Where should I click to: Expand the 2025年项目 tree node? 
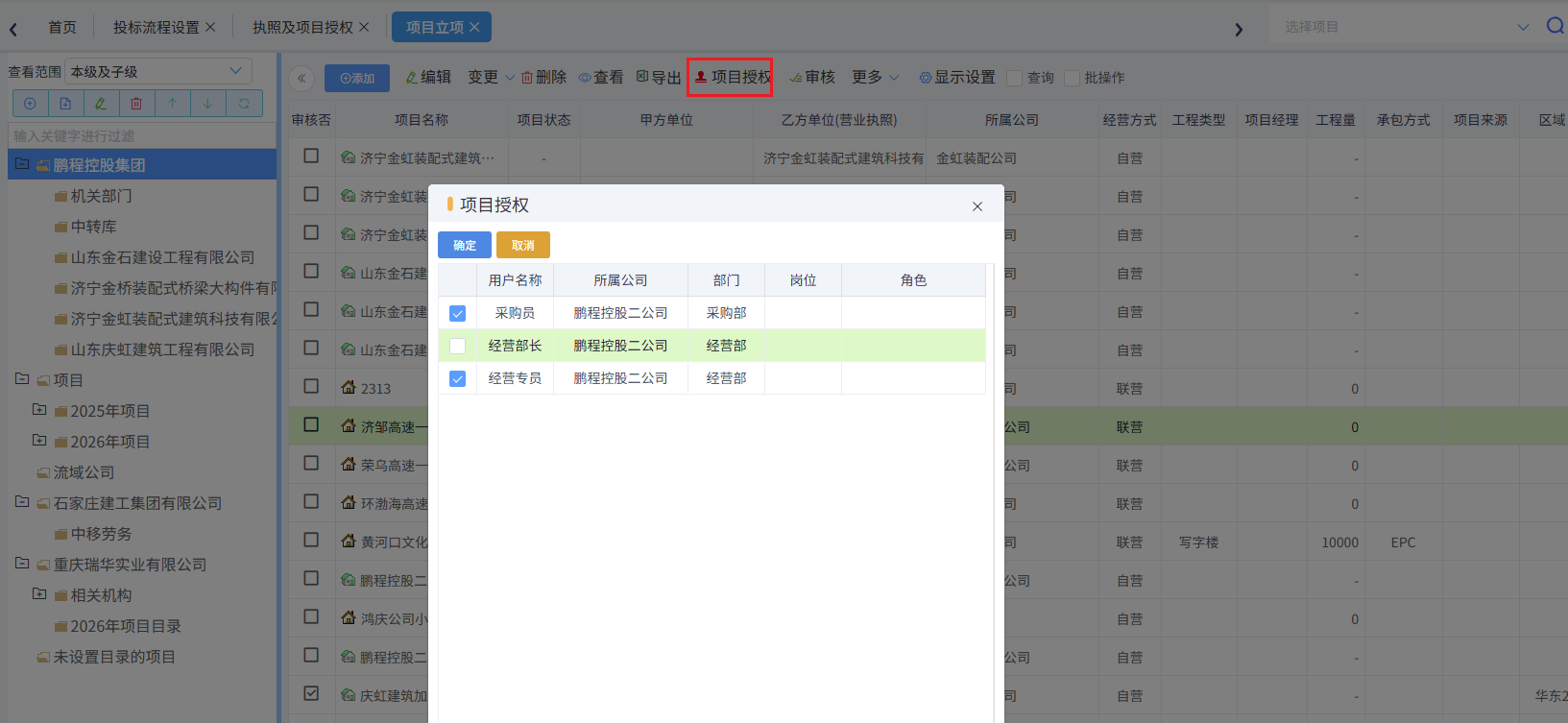(39, 410)
